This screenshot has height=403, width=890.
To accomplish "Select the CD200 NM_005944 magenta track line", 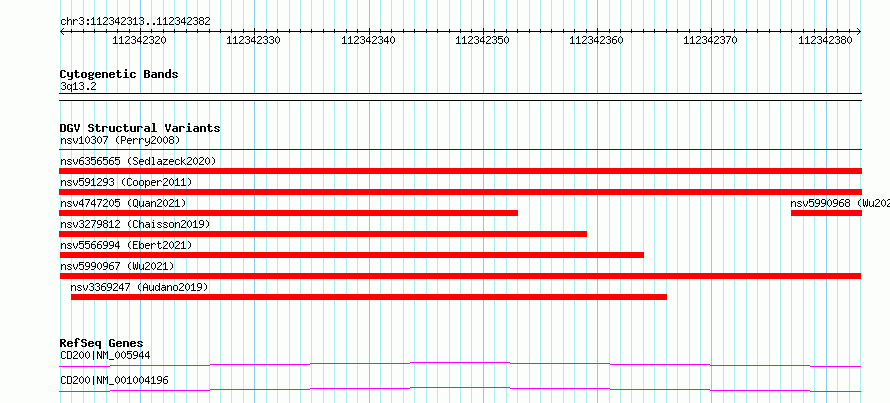I will pos(461,364).
